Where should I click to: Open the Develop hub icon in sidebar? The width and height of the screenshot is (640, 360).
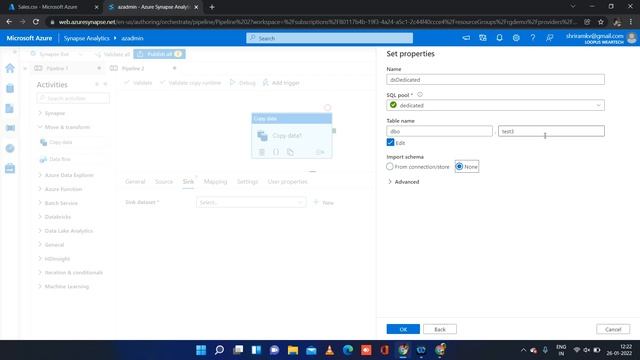coord(10,108)
